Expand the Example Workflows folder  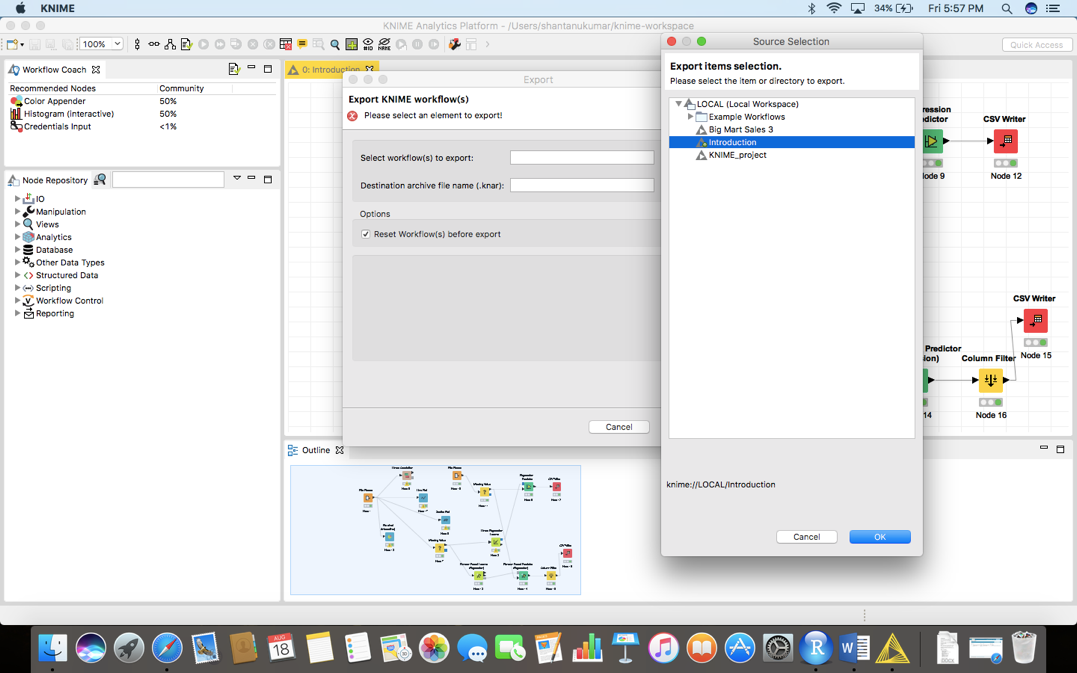pos(690,117)
